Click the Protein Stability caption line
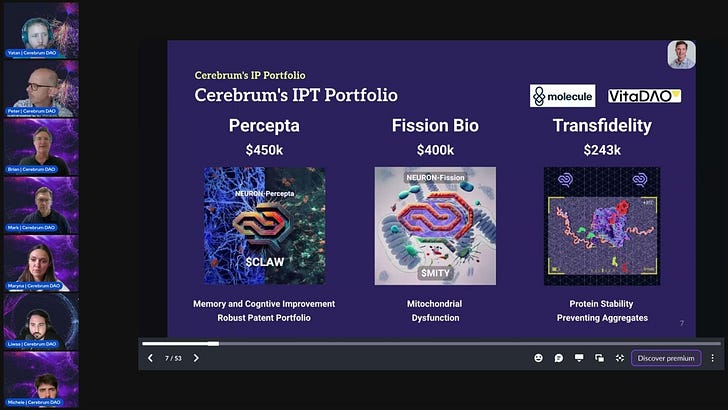Screen dimensions: 728x410 [601, 304]
